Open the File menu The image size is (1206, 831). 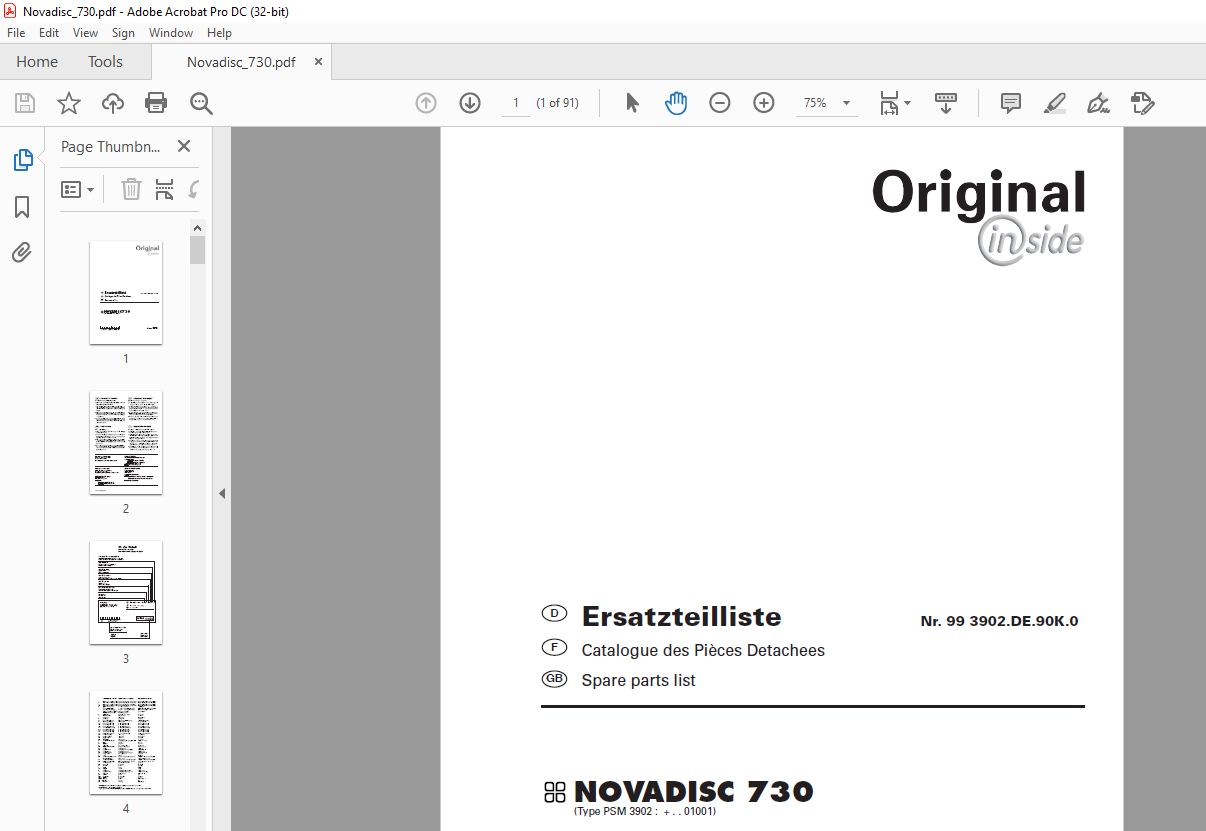point(16,33)
